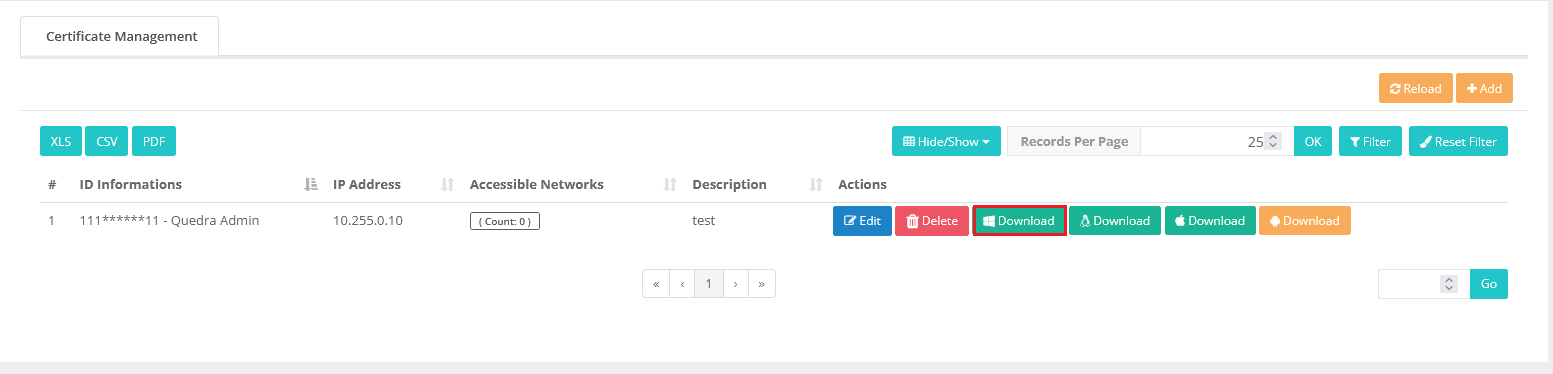Switch to Certificate Management tab
The height and width of the screenshot is (374, 1553).
pyautogui.click(x=121, y=36)
